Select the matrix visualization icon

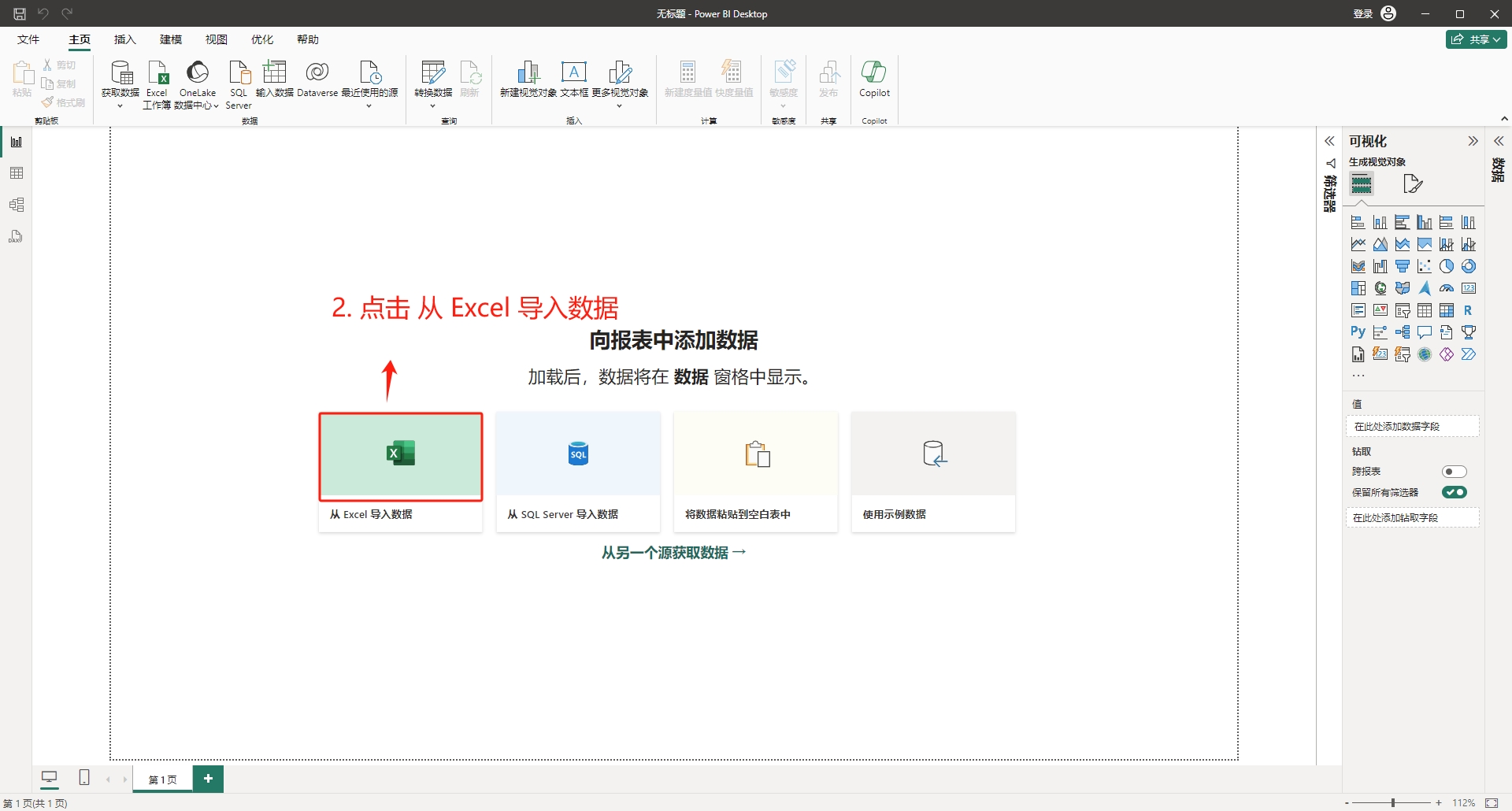point(1447,310)
